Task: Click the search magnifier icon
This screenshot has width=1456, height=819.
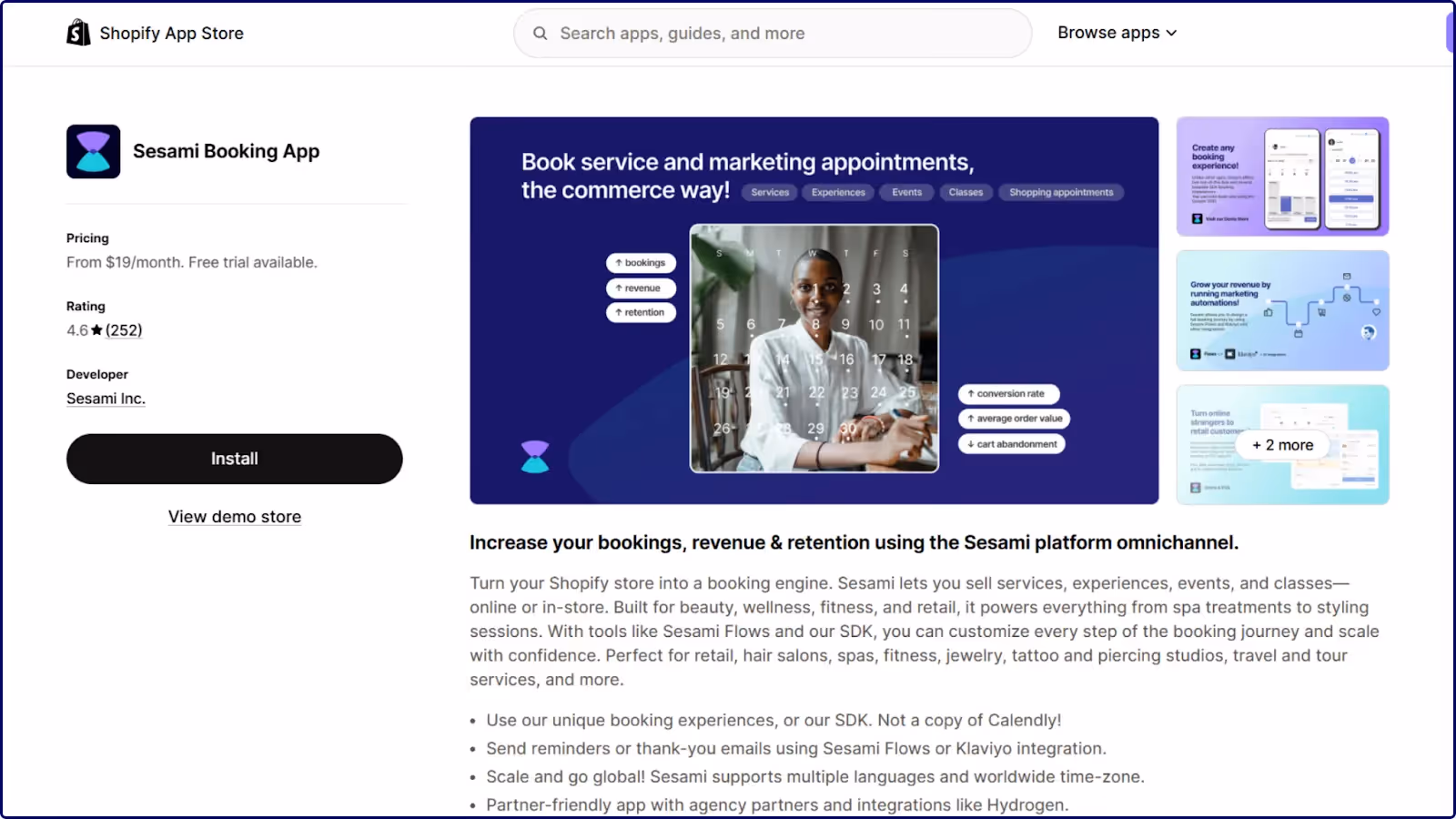Action: pos(540,34)
